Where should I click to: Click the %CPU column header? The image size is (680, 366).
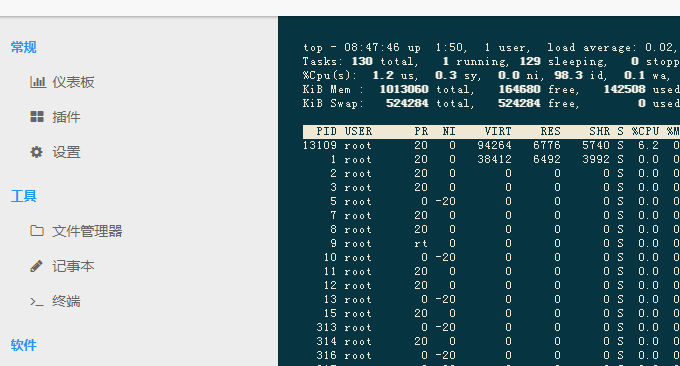(645, 131)
